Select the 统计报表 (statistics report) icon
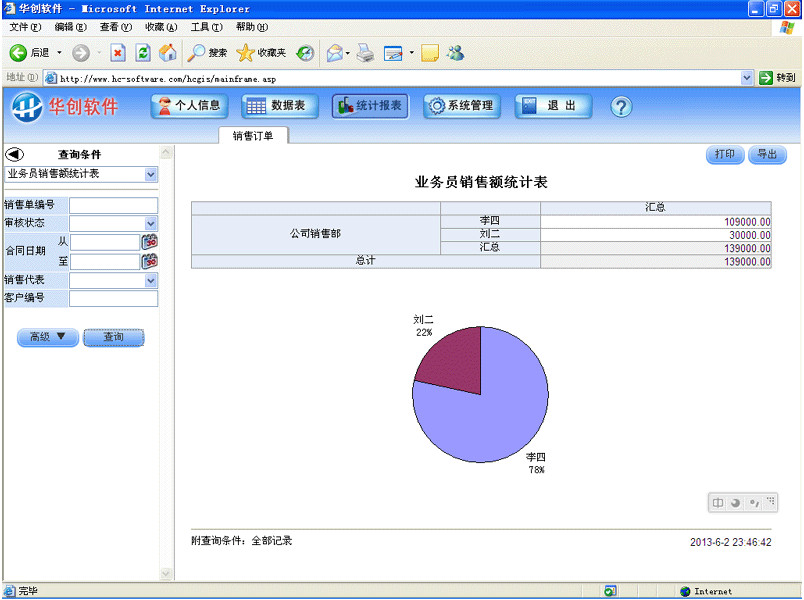The width and height of the screenshot is (804, 600). click(370, 105)
